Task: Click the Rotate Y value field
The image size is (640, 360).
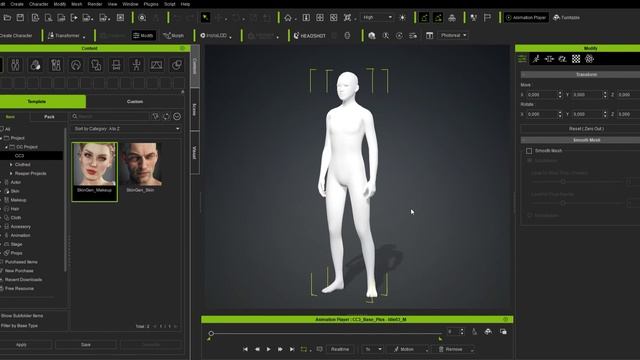Action: [587, 114]
